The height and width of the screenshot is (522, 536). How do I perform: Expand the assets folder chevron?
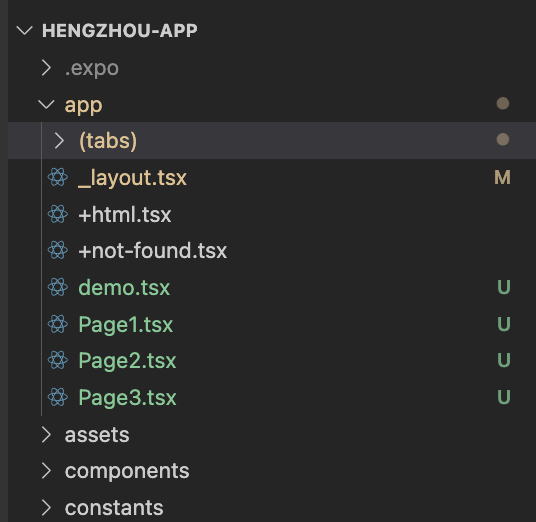coord(46,434)
